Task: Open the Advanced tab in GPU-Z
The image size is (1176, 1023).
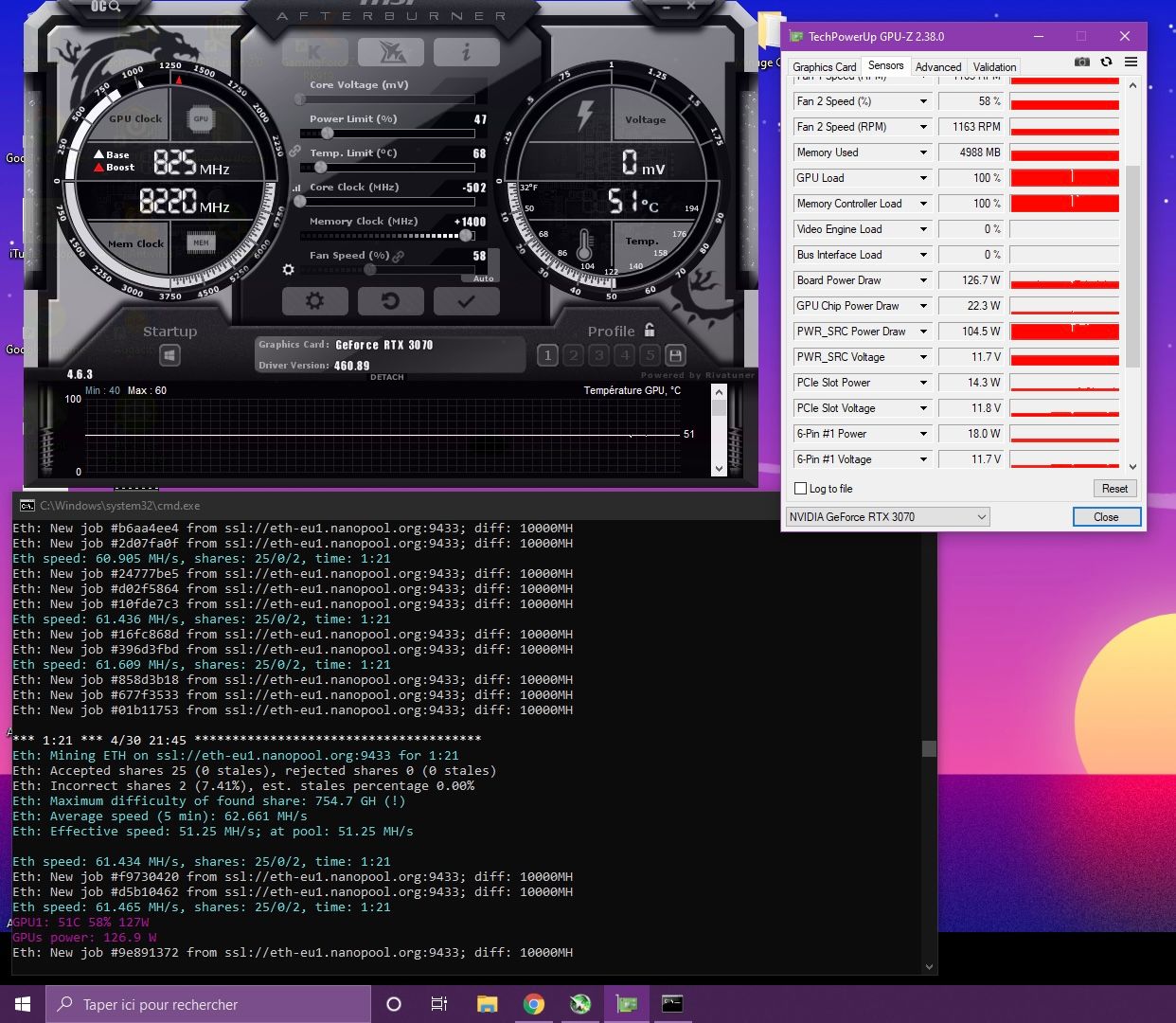Action: [x=937, y=67]
